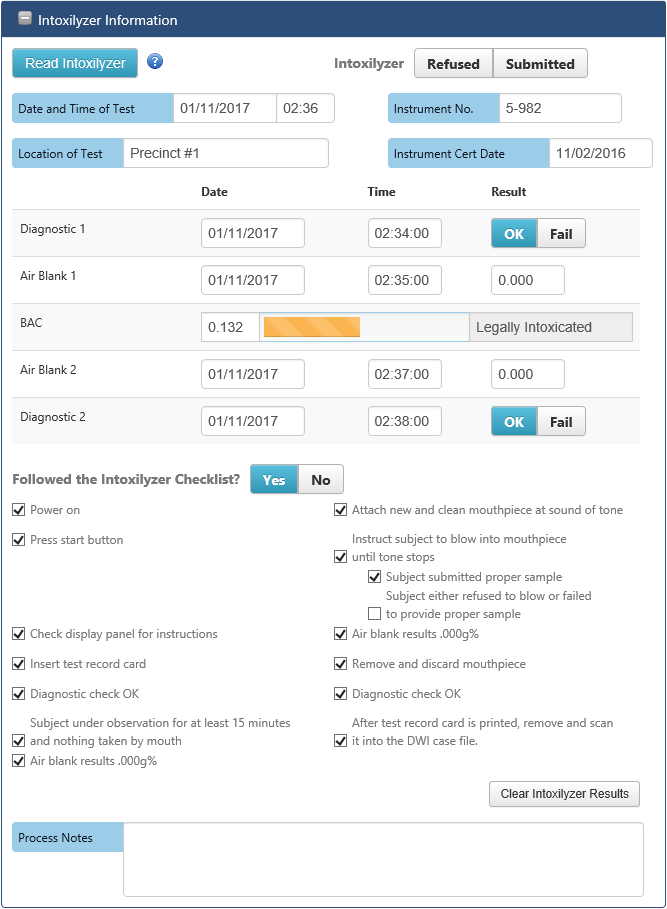Set Followed the Intoxilyzer Checklist to No
The image size is (667, 909).
320,480
